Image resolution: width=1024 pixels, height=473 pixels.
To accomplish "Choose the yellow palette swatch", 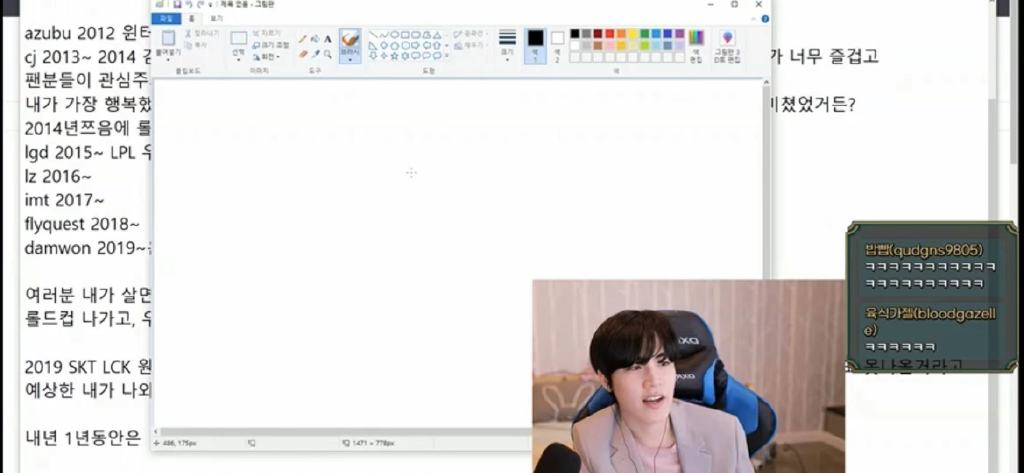I will (x=632, y=33).
